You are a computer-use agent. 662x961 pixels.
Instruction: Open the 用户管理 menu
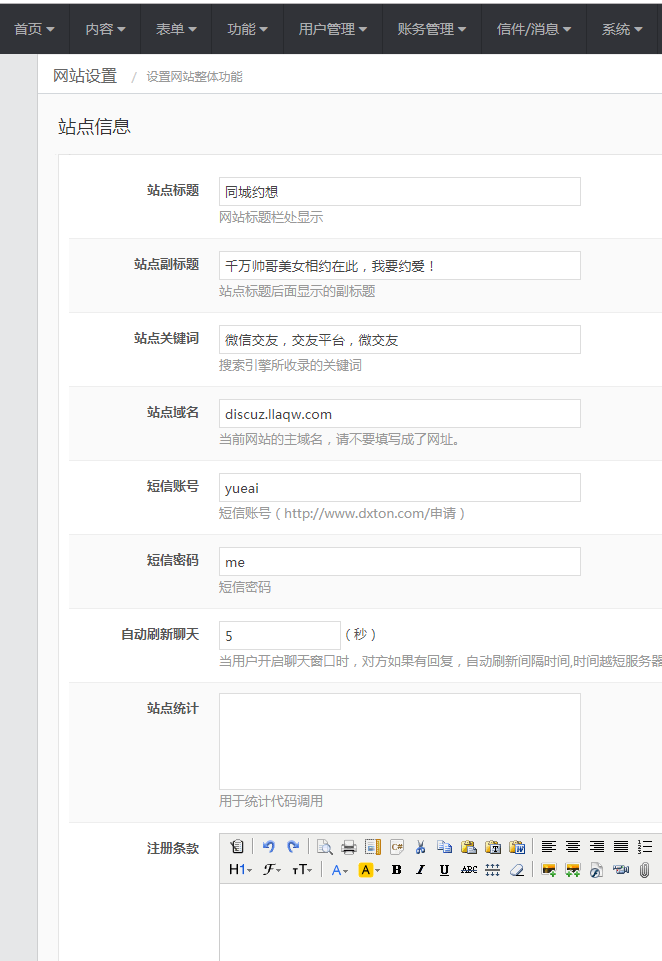pyautogui.click(x=333, y=29)
